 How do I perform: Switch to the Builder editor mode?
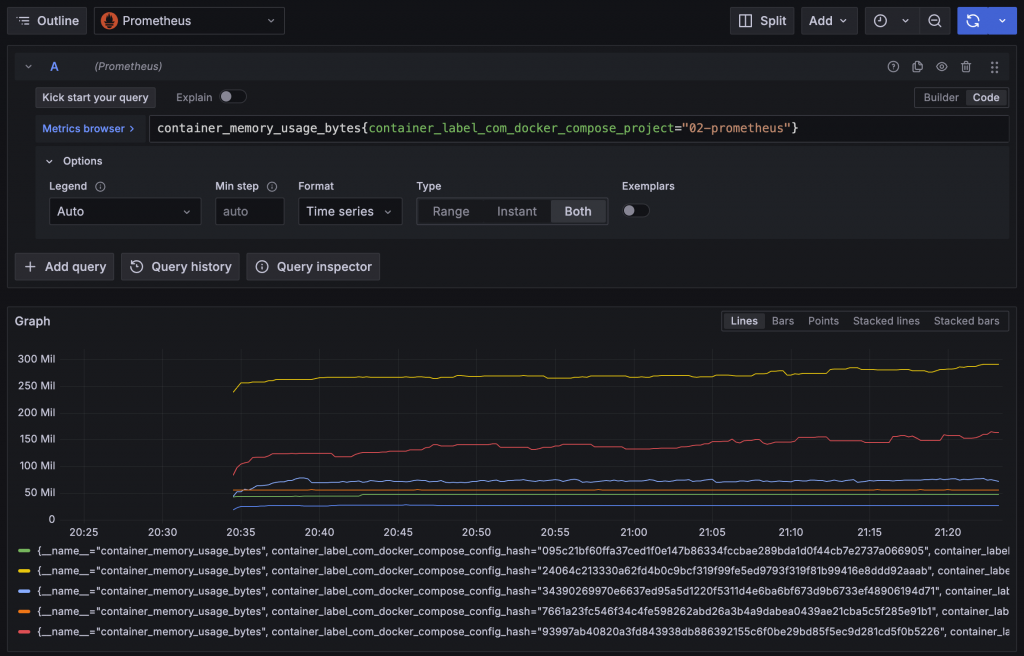click(940, 97)
